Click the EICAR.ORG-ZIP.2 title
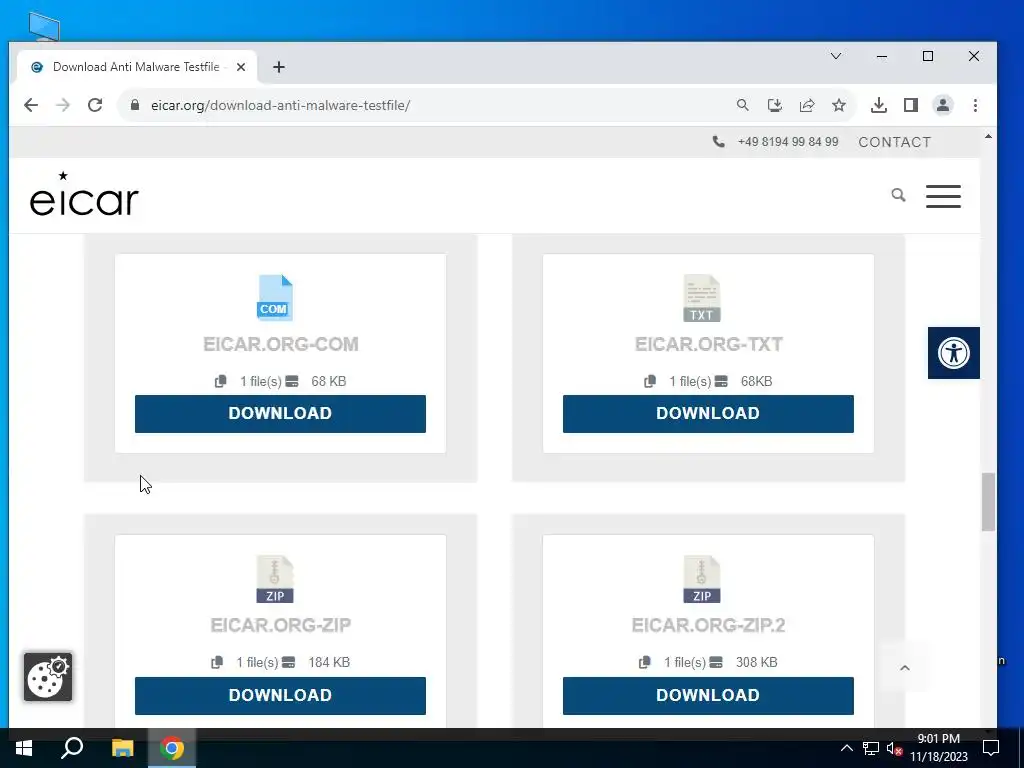 709,625
